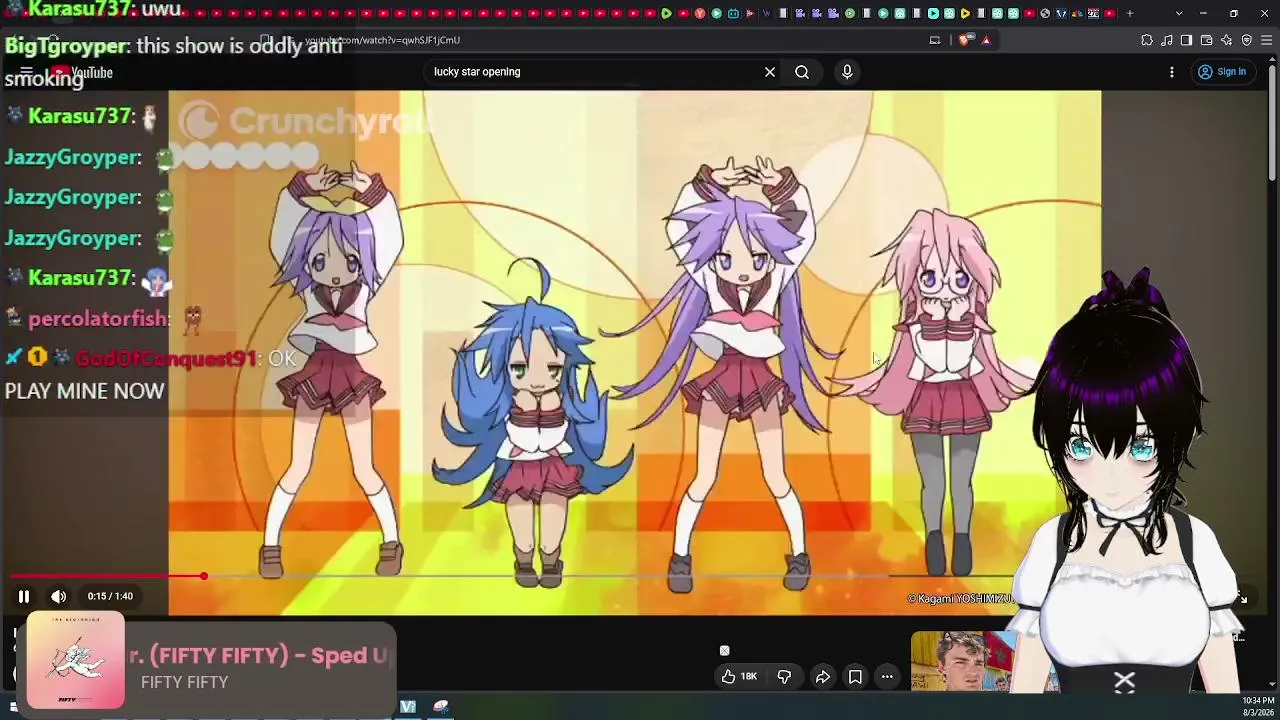Click the Crunchyroll watermark logo
This screenshot has width=1280, height=720.
pos(307,122)
